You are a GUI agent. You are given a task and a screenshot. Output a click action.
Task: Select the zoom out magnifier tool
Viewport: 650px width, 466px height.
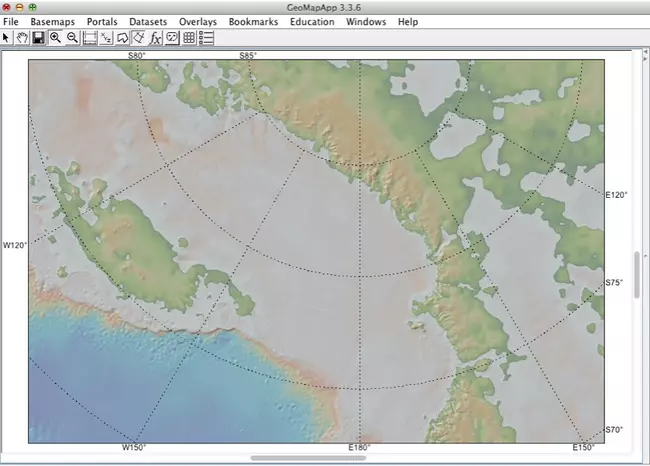click(72, 38)
